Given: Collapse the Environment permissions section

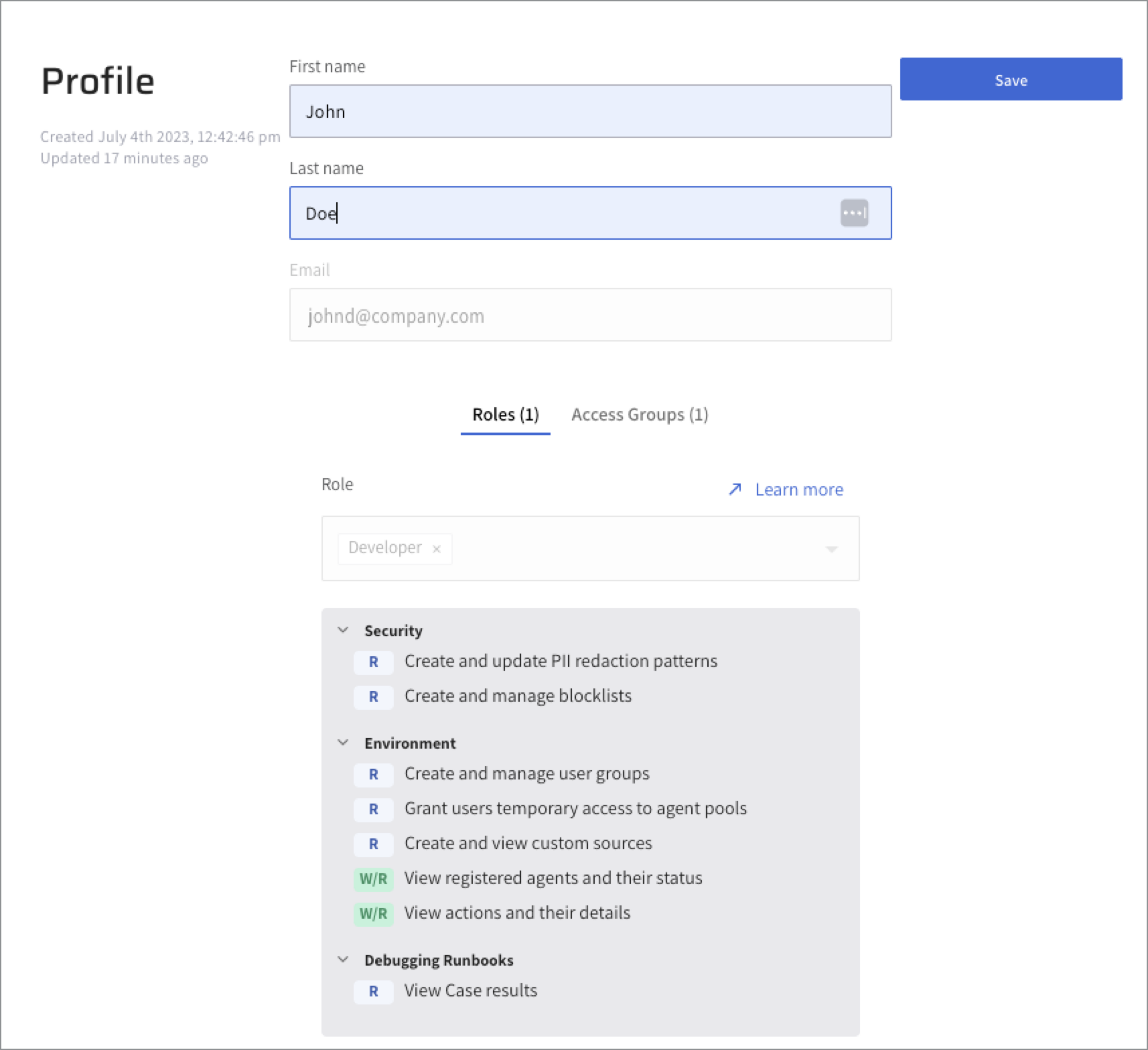Looking at the screenshot, I should [343, 743].
